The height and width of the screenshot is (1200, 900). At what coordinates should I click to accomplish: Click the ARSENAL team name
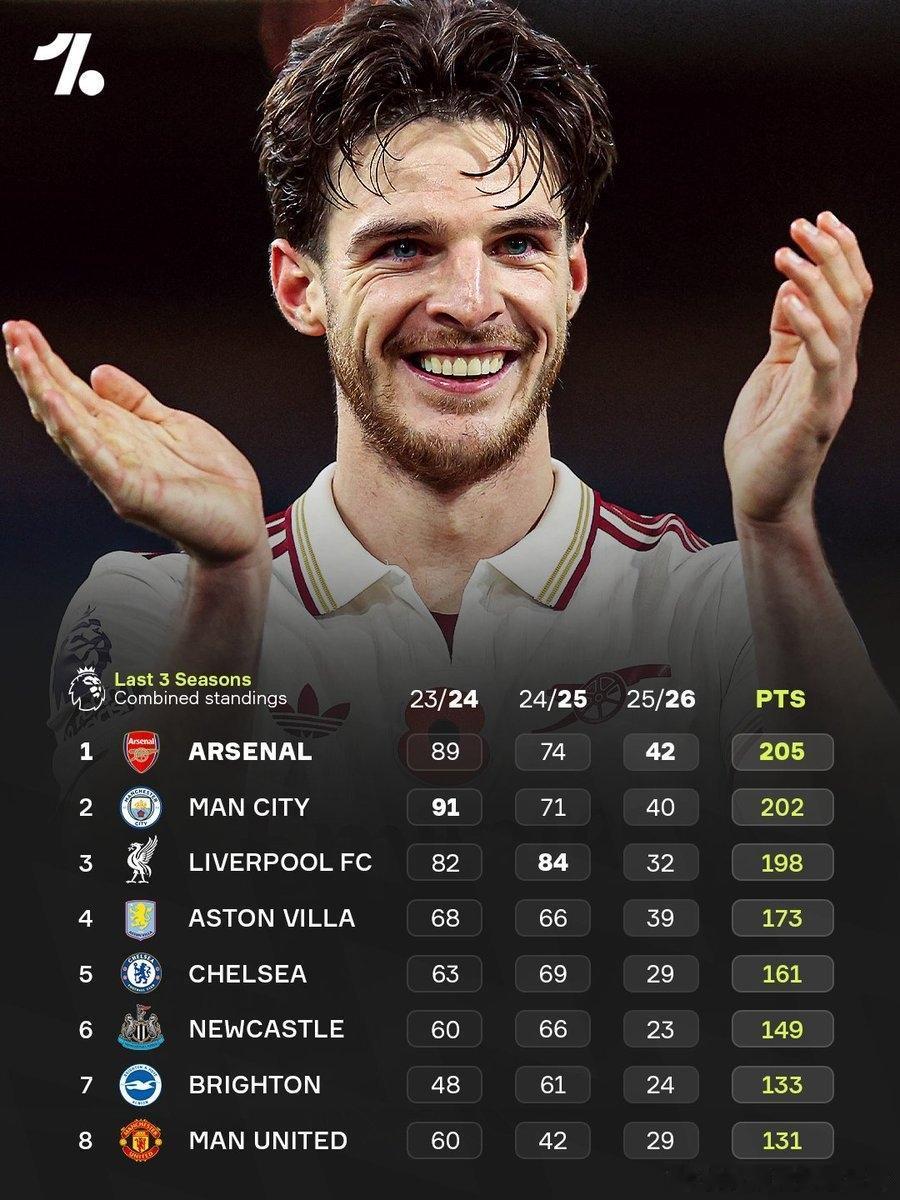click(x=250, y=752)
